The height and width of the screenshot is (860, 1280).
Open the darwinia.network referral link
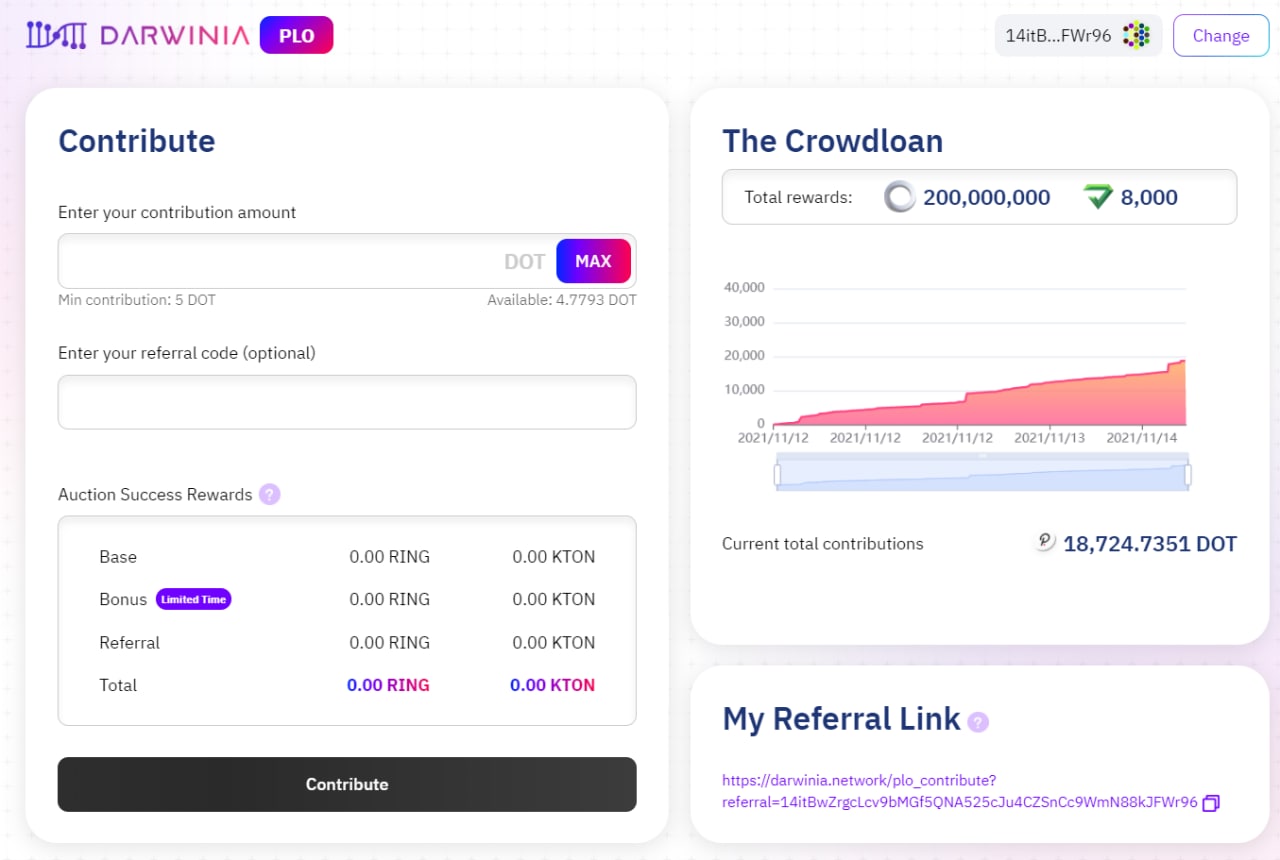(x=959, y=791)
